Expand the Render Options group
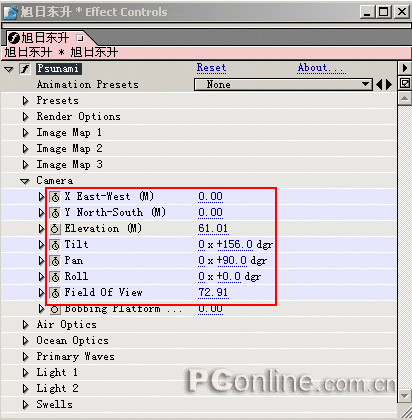 click(x=26, y=117)
